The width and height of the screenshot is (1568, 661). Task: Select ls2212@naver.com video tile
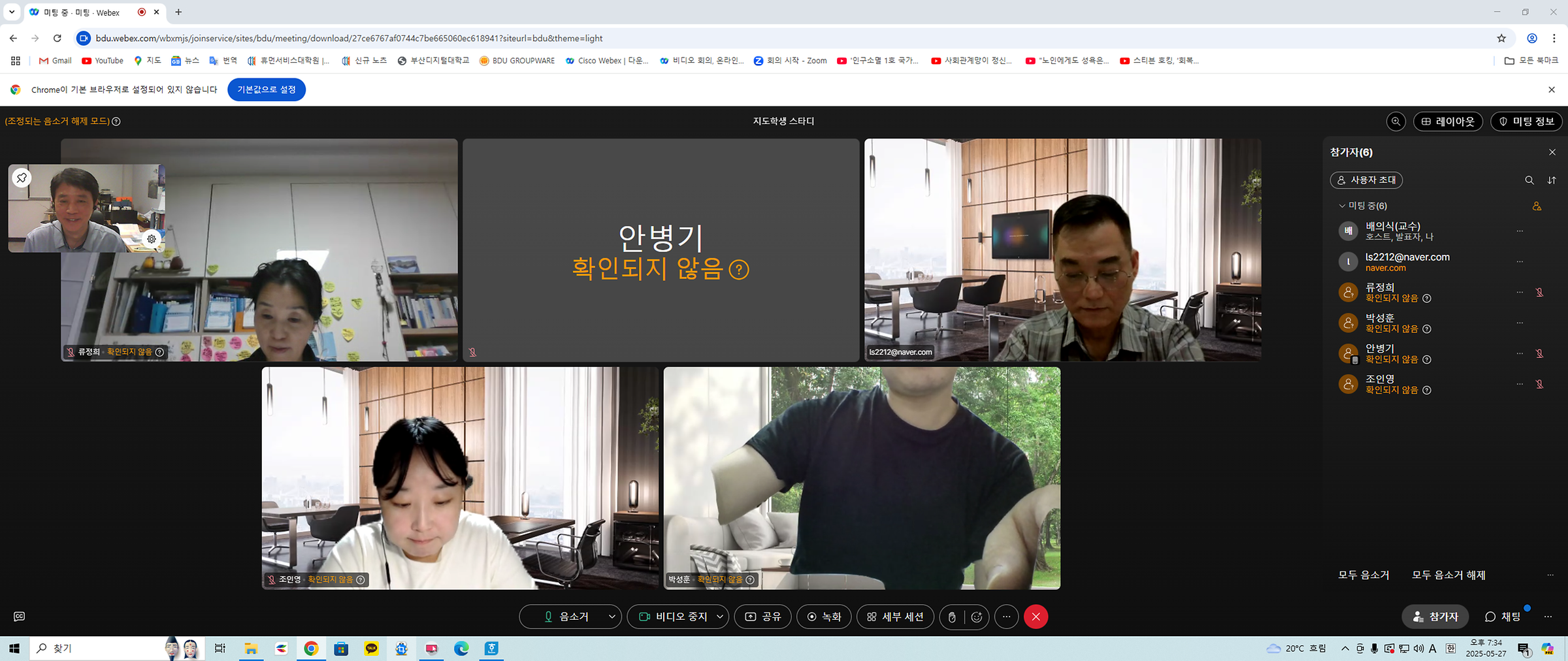coord(1062,250)
